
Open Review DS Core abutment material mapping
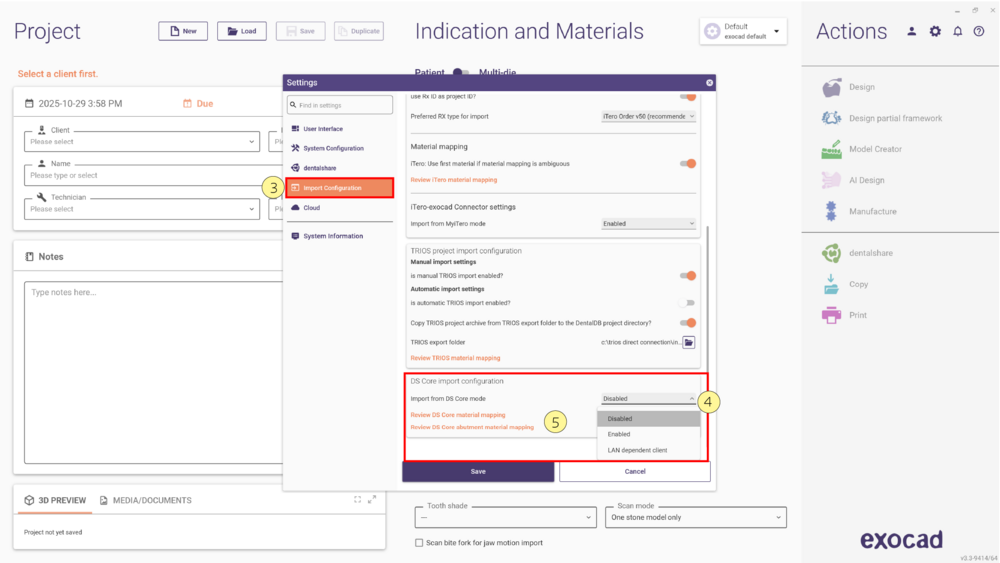(x=472, y=427)
